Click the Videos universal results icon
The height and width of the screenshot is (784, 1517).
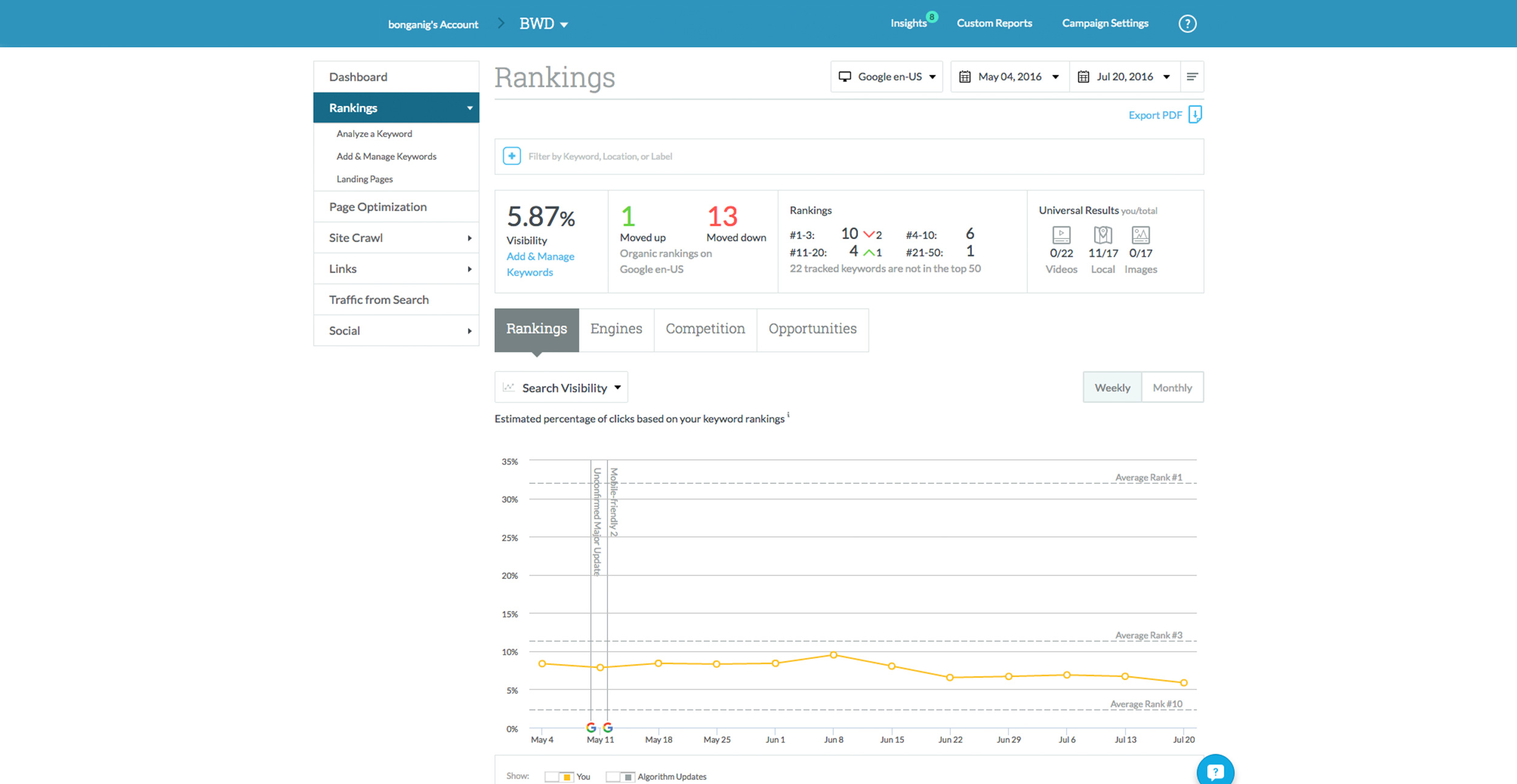click(x=1061, y=235)
